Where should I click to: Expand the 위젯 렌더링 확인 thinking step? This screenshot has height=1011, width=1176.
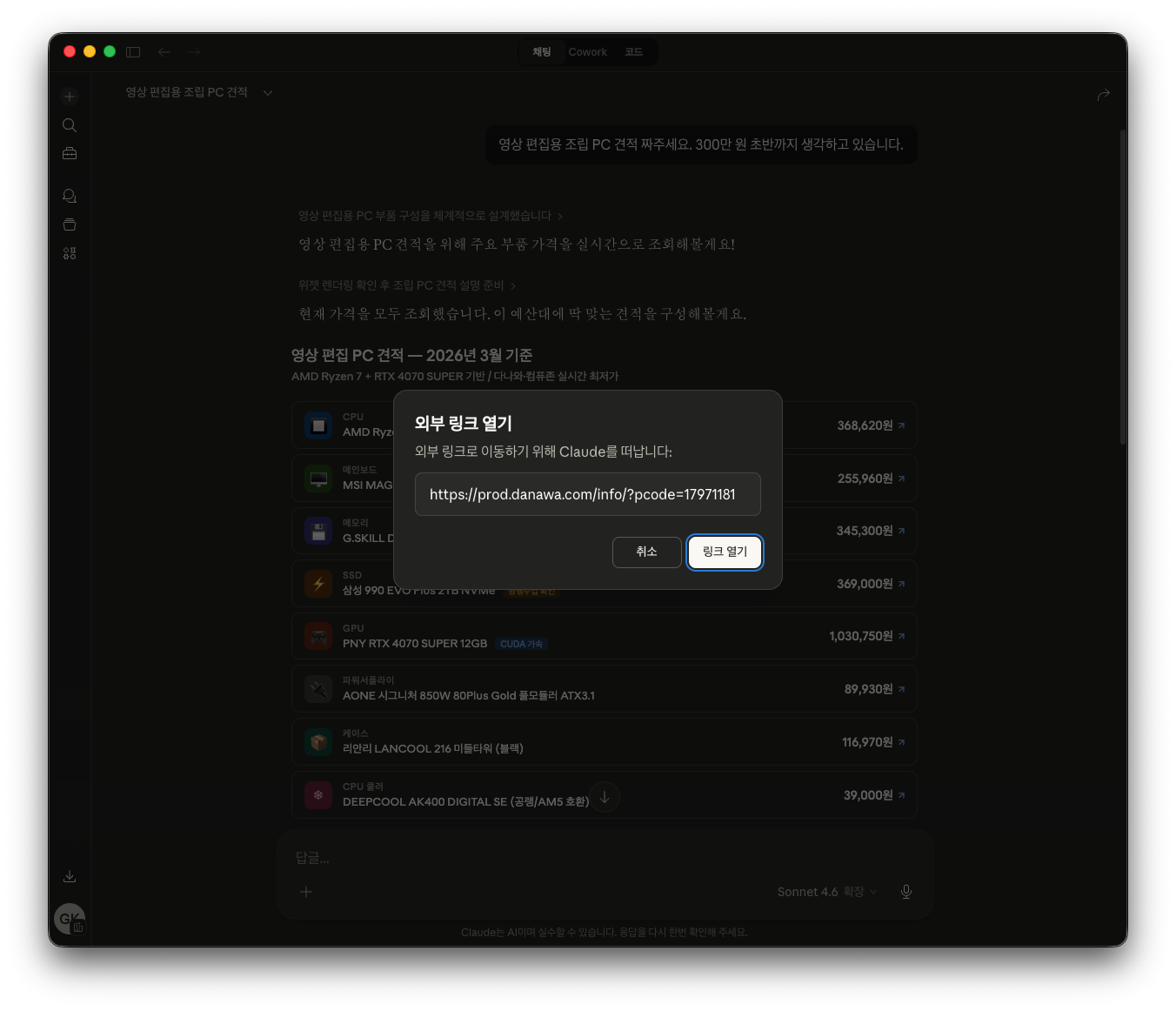(407, 285)
